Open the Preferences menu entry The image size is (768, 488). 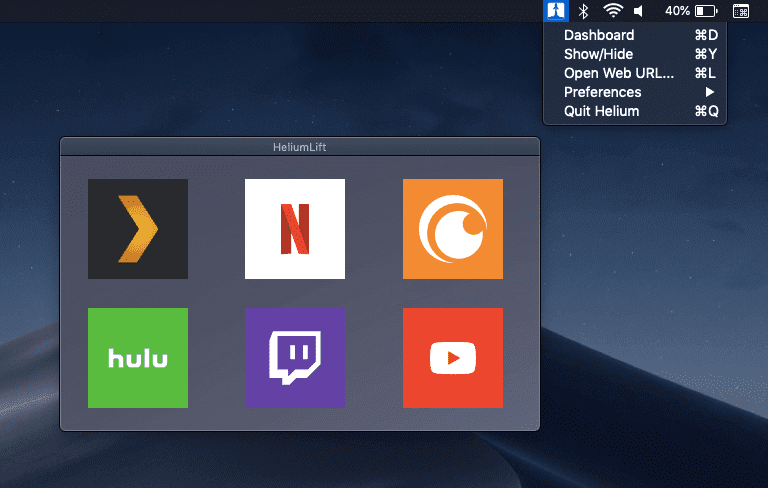pos(635,92)
